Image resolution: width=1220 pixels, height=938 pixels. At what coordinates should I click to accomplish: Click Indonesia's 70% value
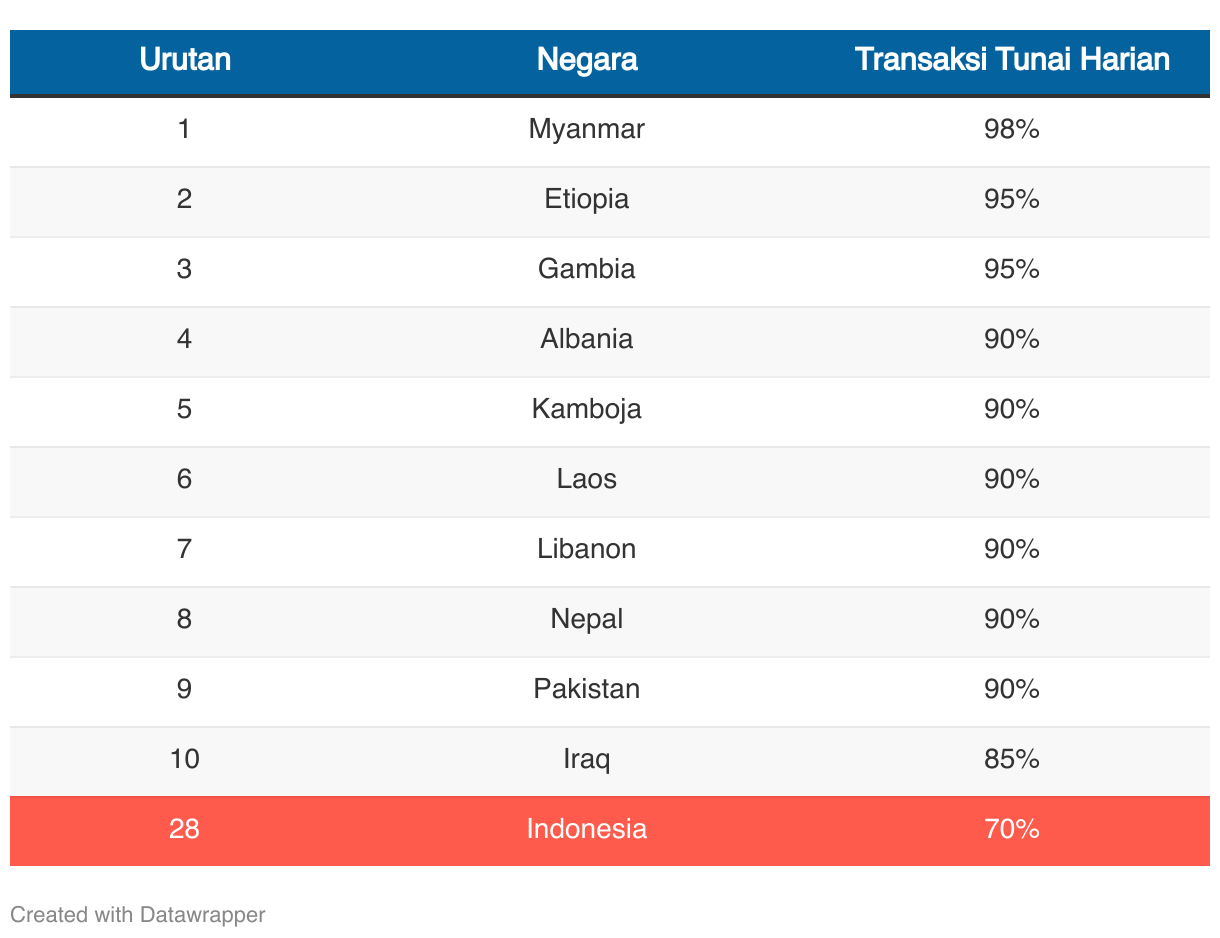1012,829
